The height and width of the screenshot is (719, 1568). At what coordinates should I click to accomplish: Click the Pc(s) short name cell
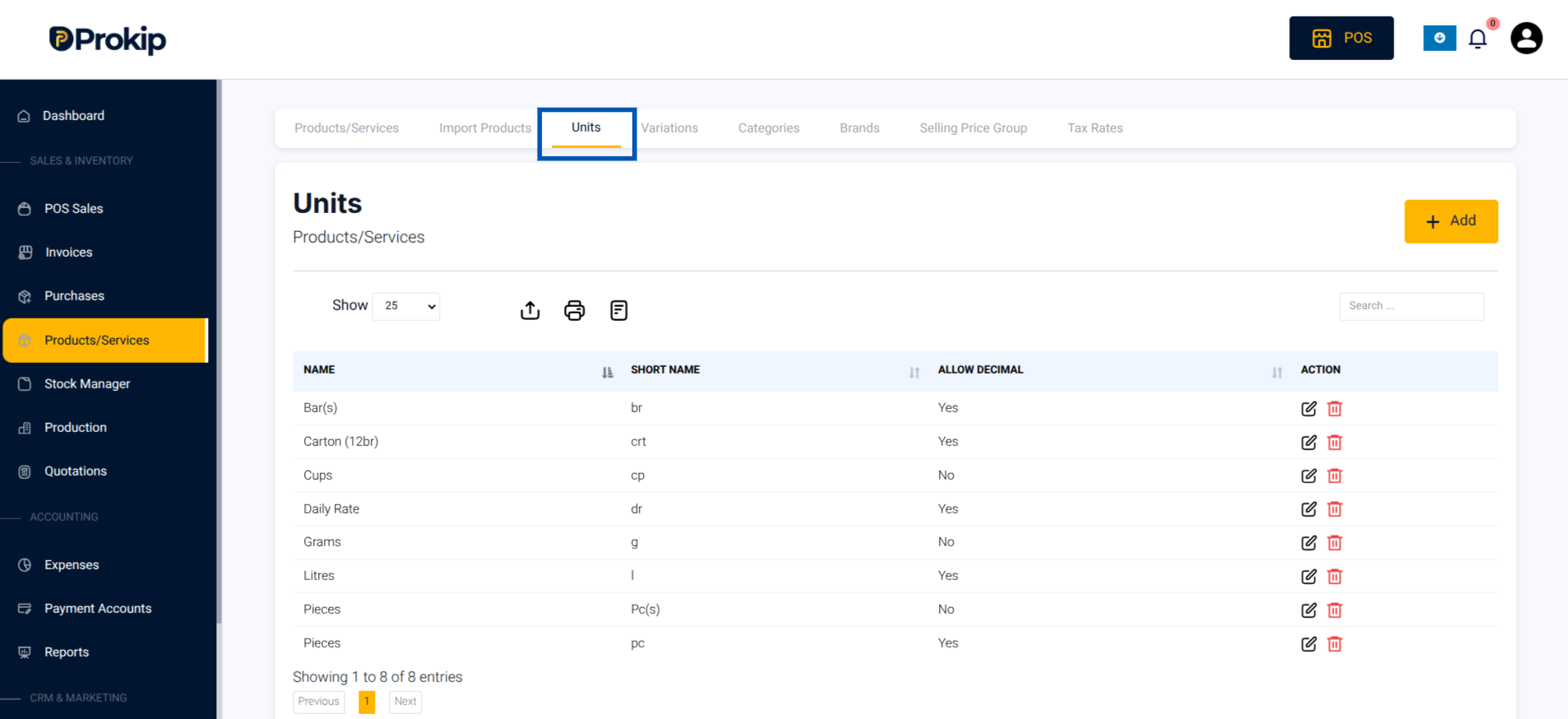click(645, 610)
